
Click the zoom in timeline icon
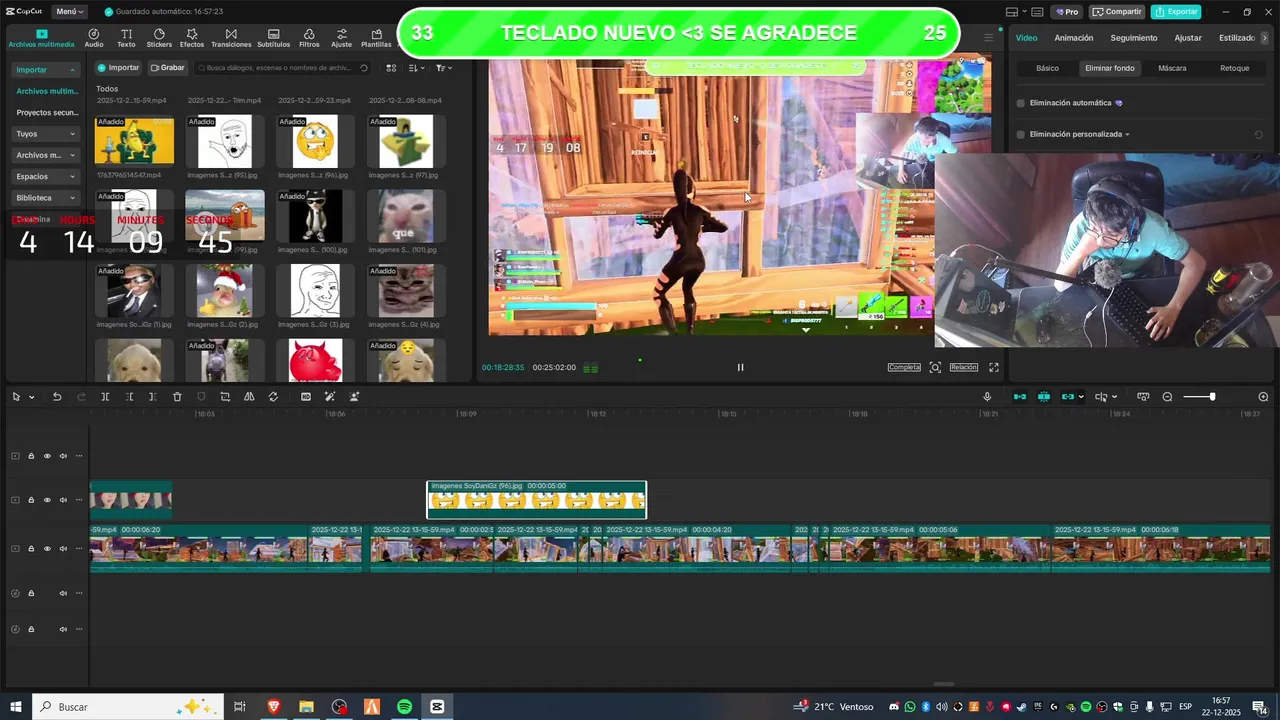tap(1263, 397)
